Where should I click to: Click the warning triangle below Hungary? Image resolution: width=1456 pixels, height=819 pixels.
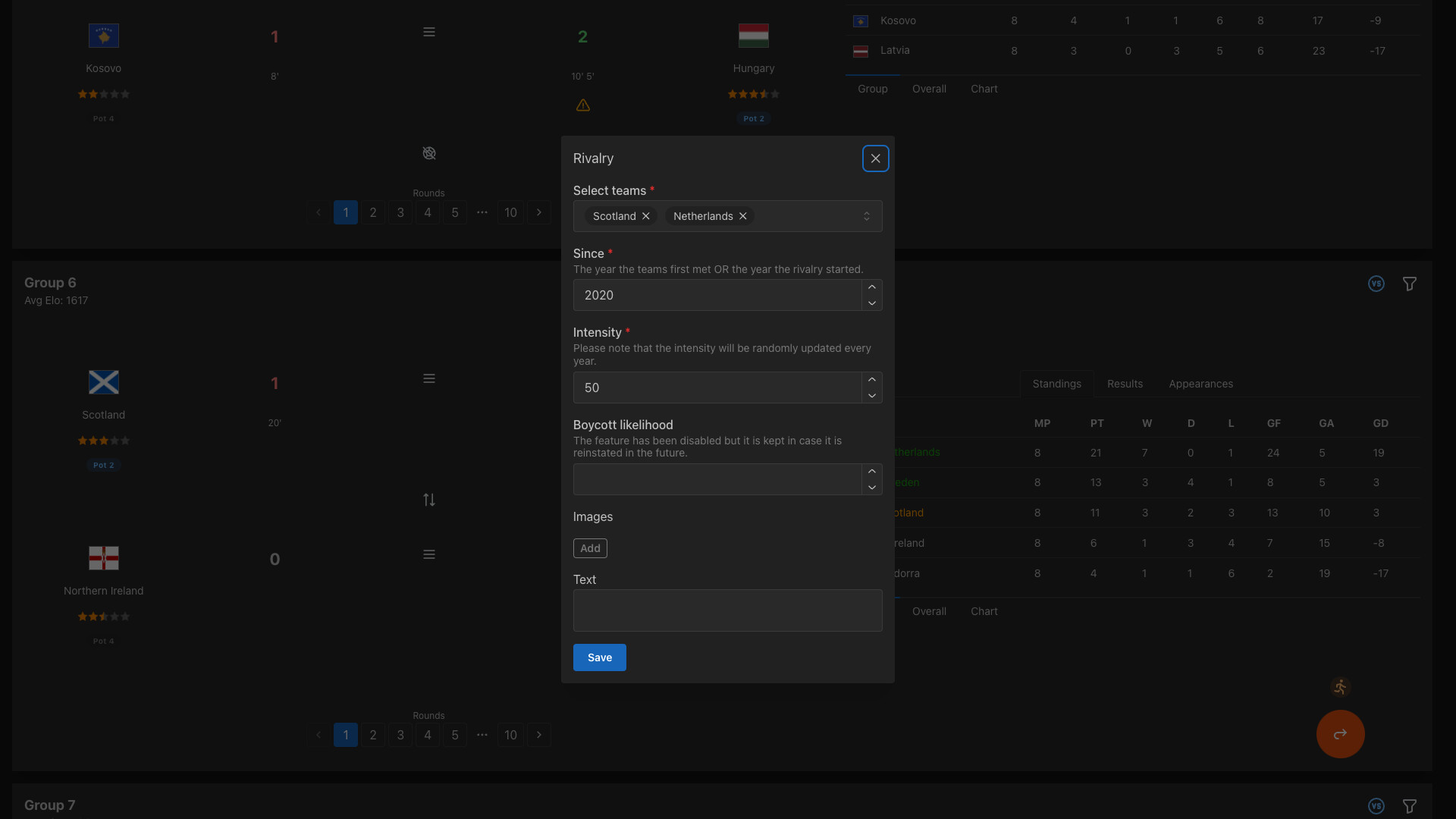point(582,105)
